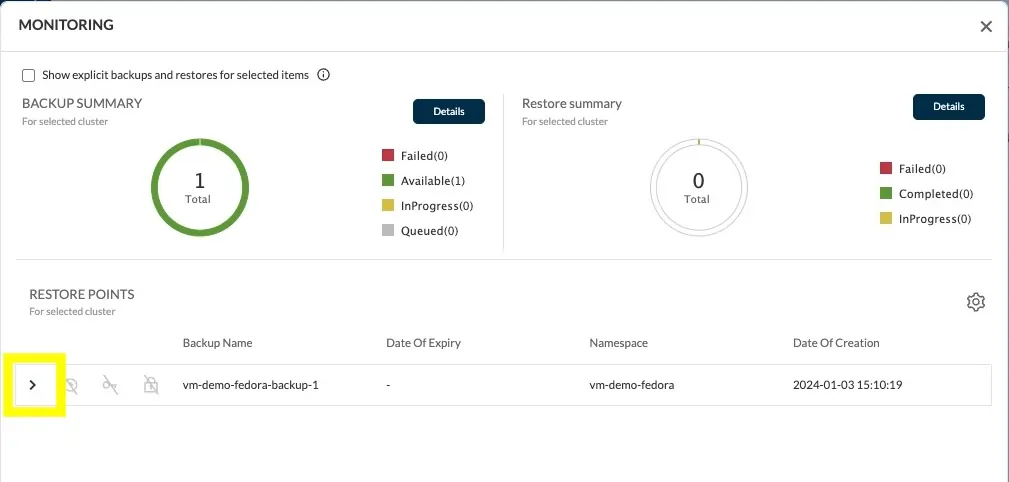1009x482 pixels.
Task: Sort by Date Of Creation column header
Action: pos(836,343)
